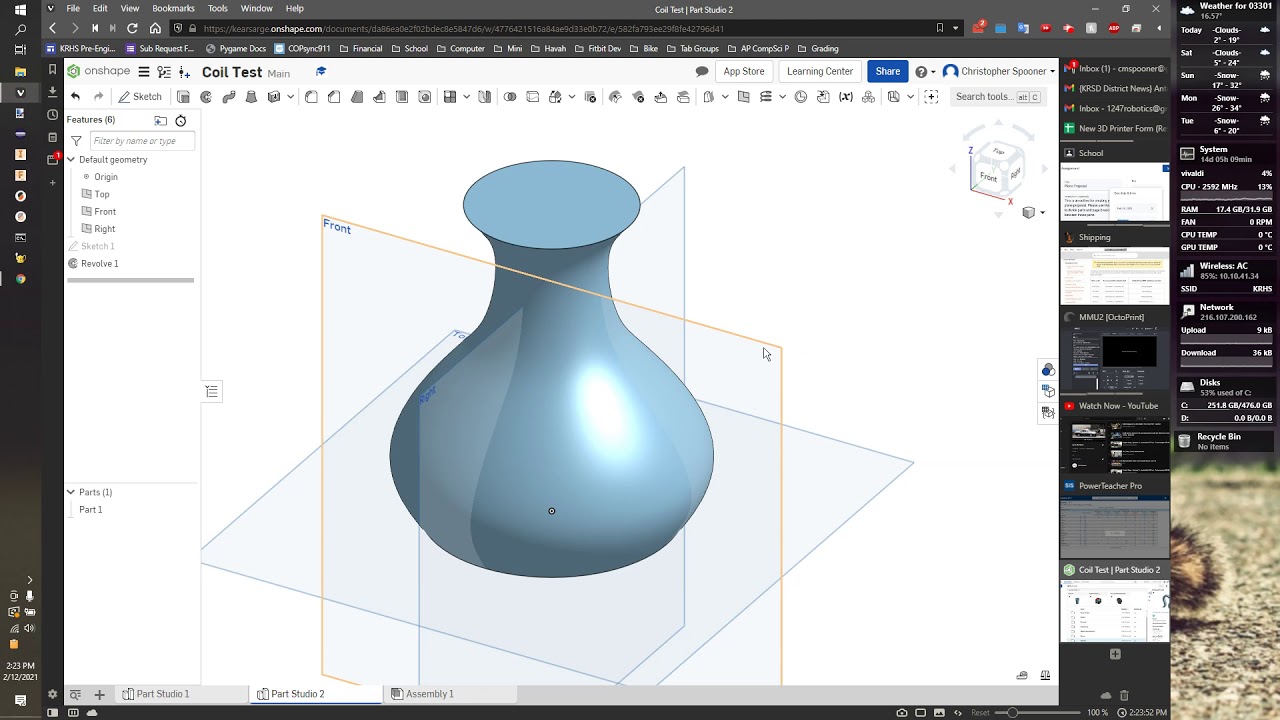Toggle the rollback timer icon
Screen dimensions: 1280x720
click(181, 120)
